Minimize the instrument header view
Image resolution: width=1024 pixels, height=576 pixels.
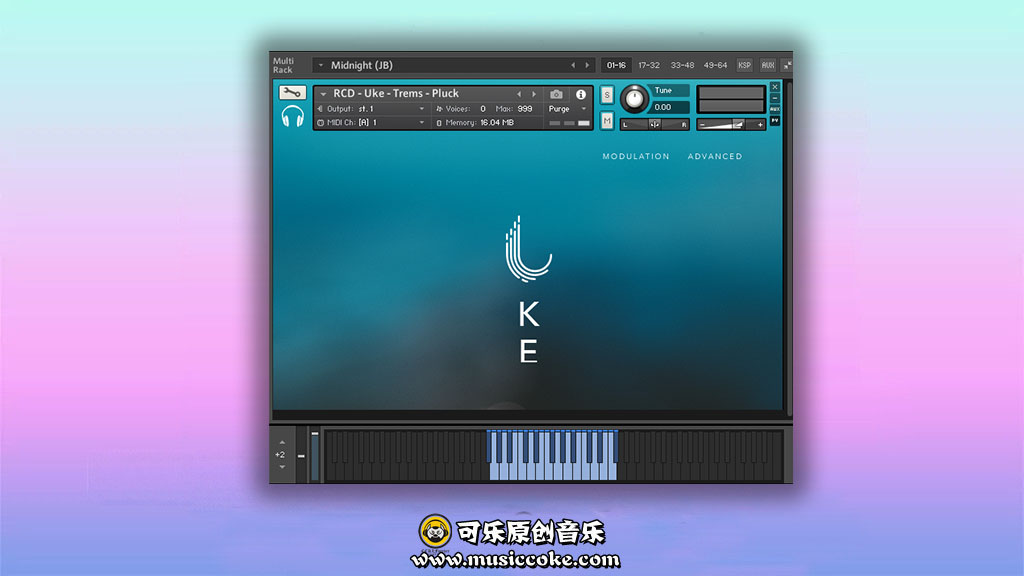click(775, 98)
